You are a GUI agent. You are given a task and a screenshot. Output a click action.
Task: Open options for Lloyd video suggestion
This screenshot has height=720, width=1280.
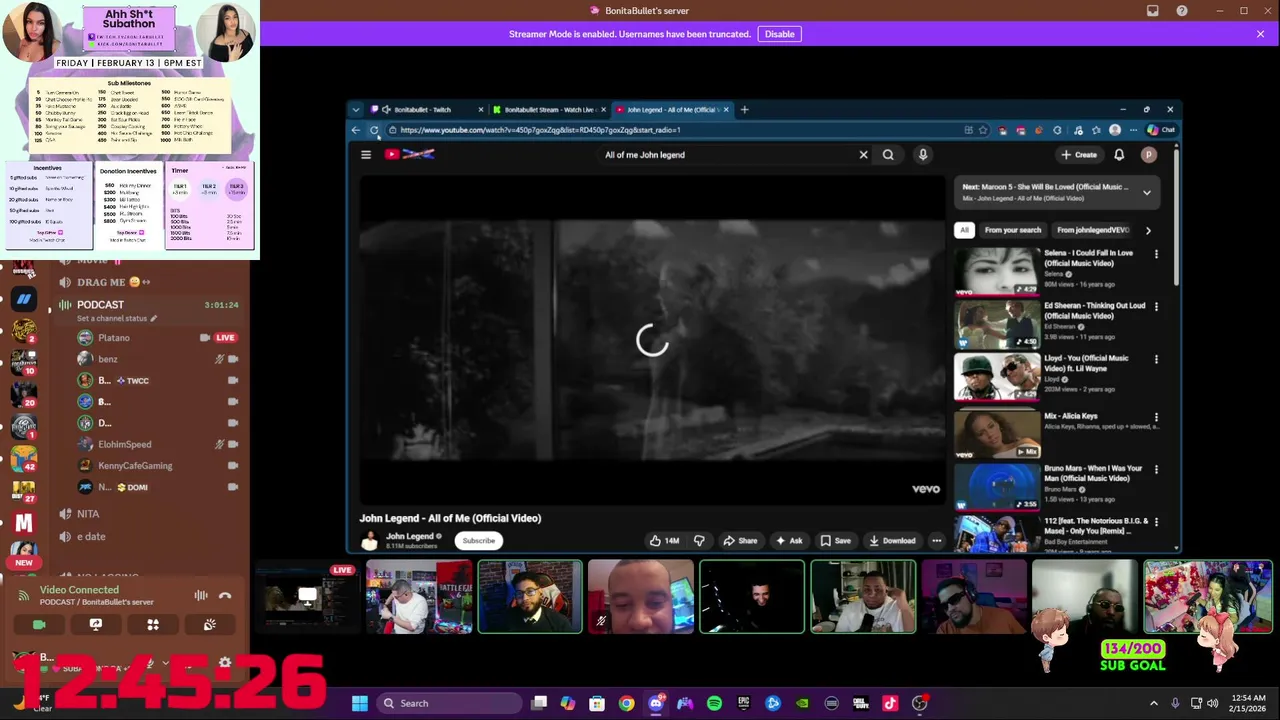coord(1157,358)
